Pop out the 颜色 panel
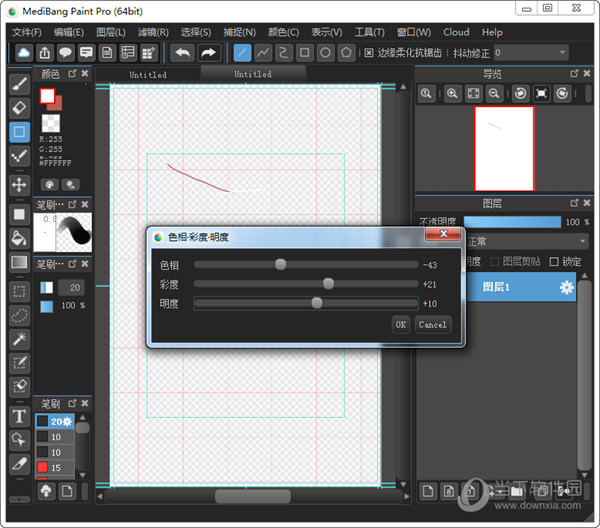Screen dimensions: 600x528 tap(72, 73)
